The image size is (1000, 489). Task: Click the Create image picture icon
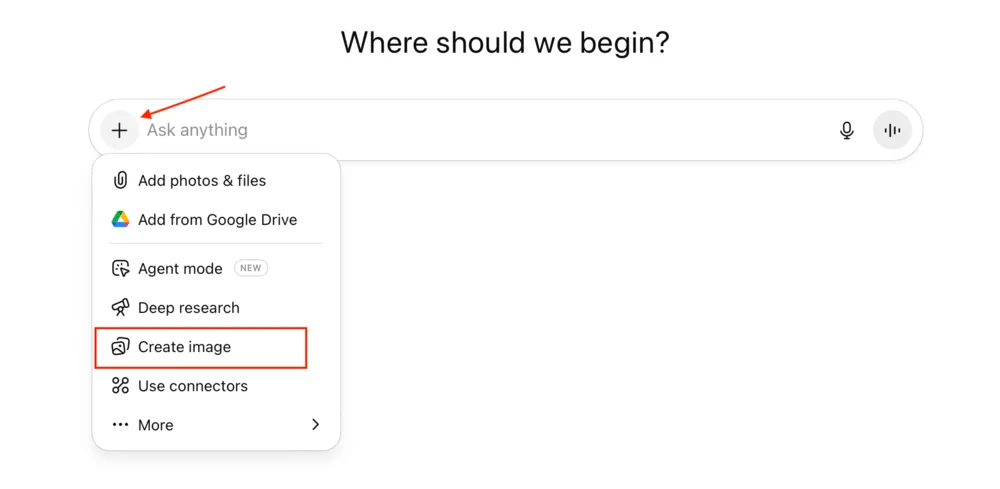(120, 347)
